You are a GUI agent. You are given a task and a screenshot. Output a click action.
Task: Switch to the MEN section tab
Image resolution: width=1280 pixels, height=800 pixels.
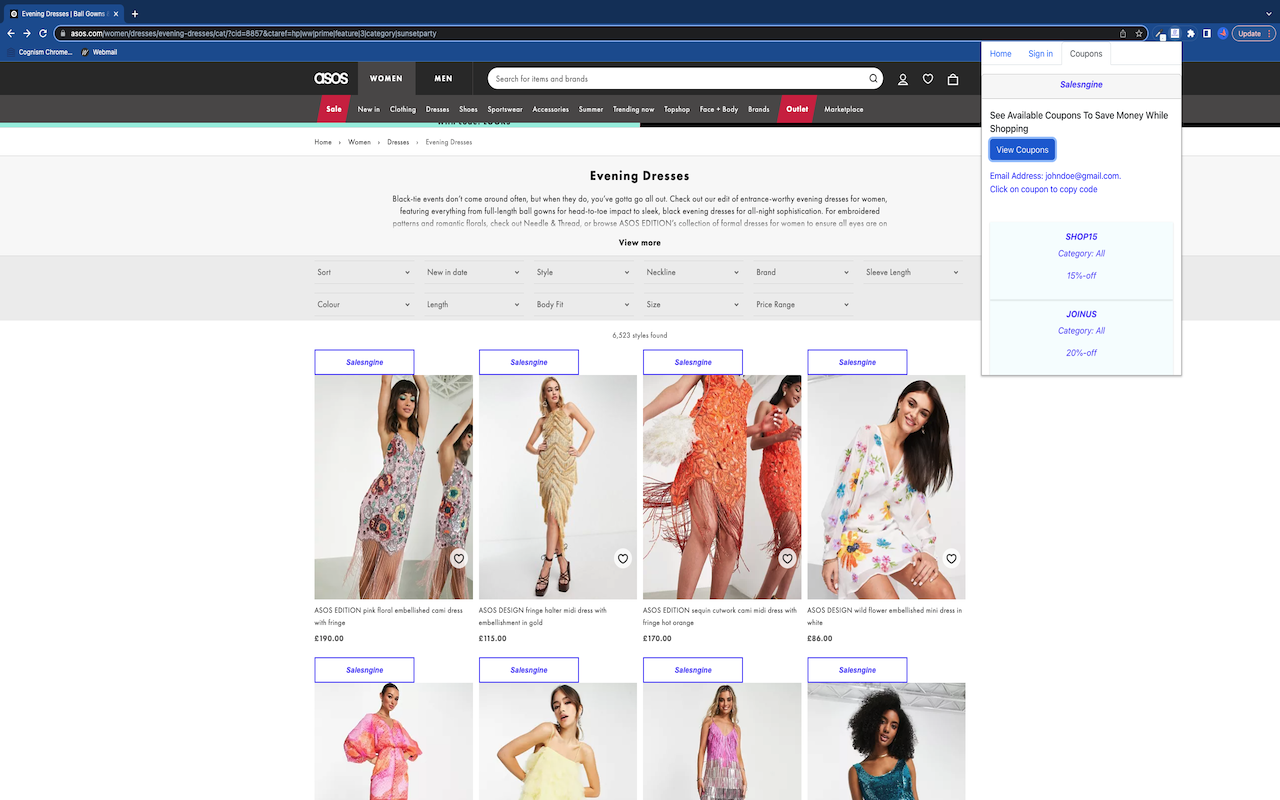[x=443, y=78]
